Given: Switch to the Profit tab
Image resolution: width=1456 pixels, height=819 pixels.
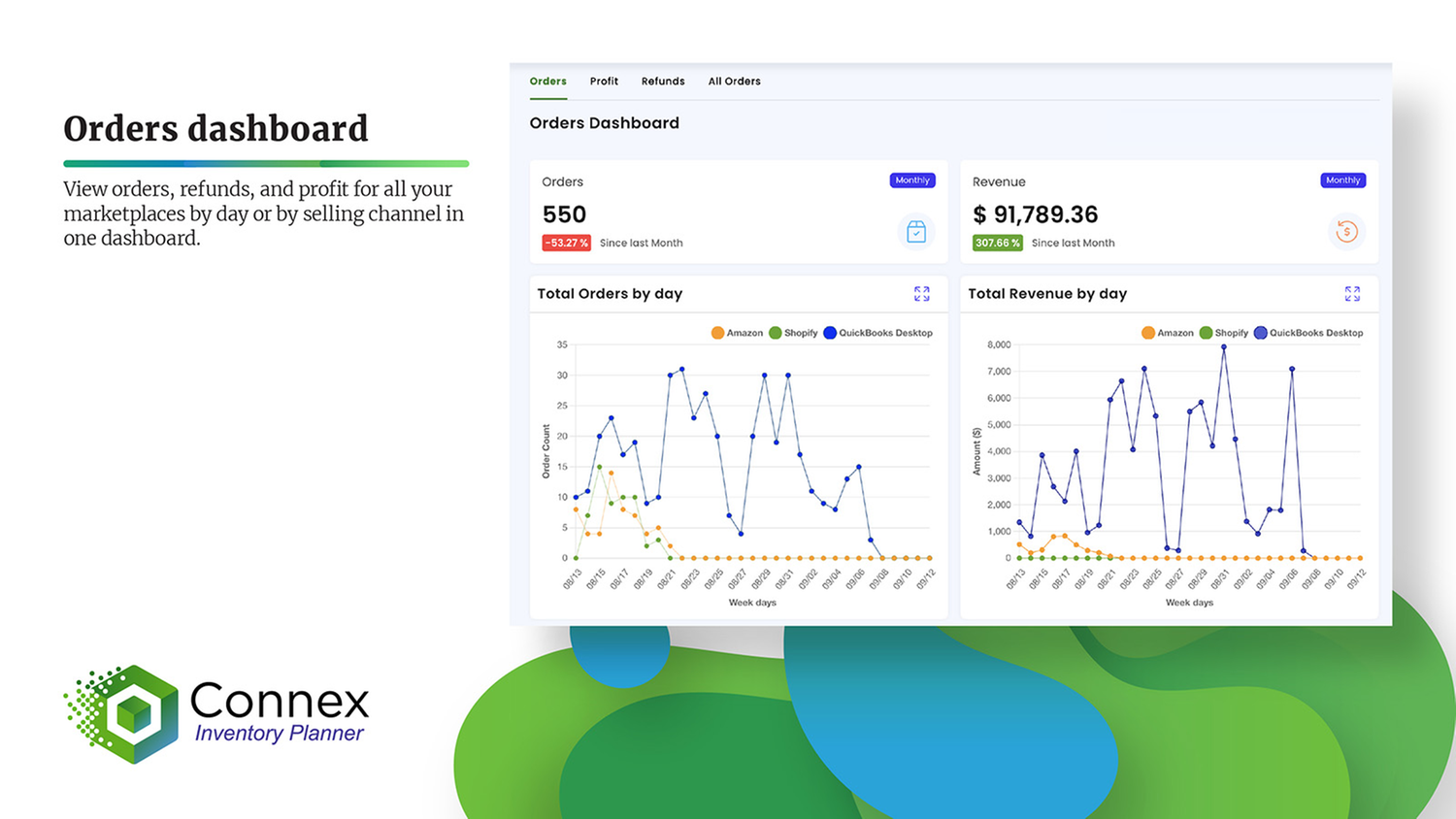Looking at the screenshot, I should (604, 82).
